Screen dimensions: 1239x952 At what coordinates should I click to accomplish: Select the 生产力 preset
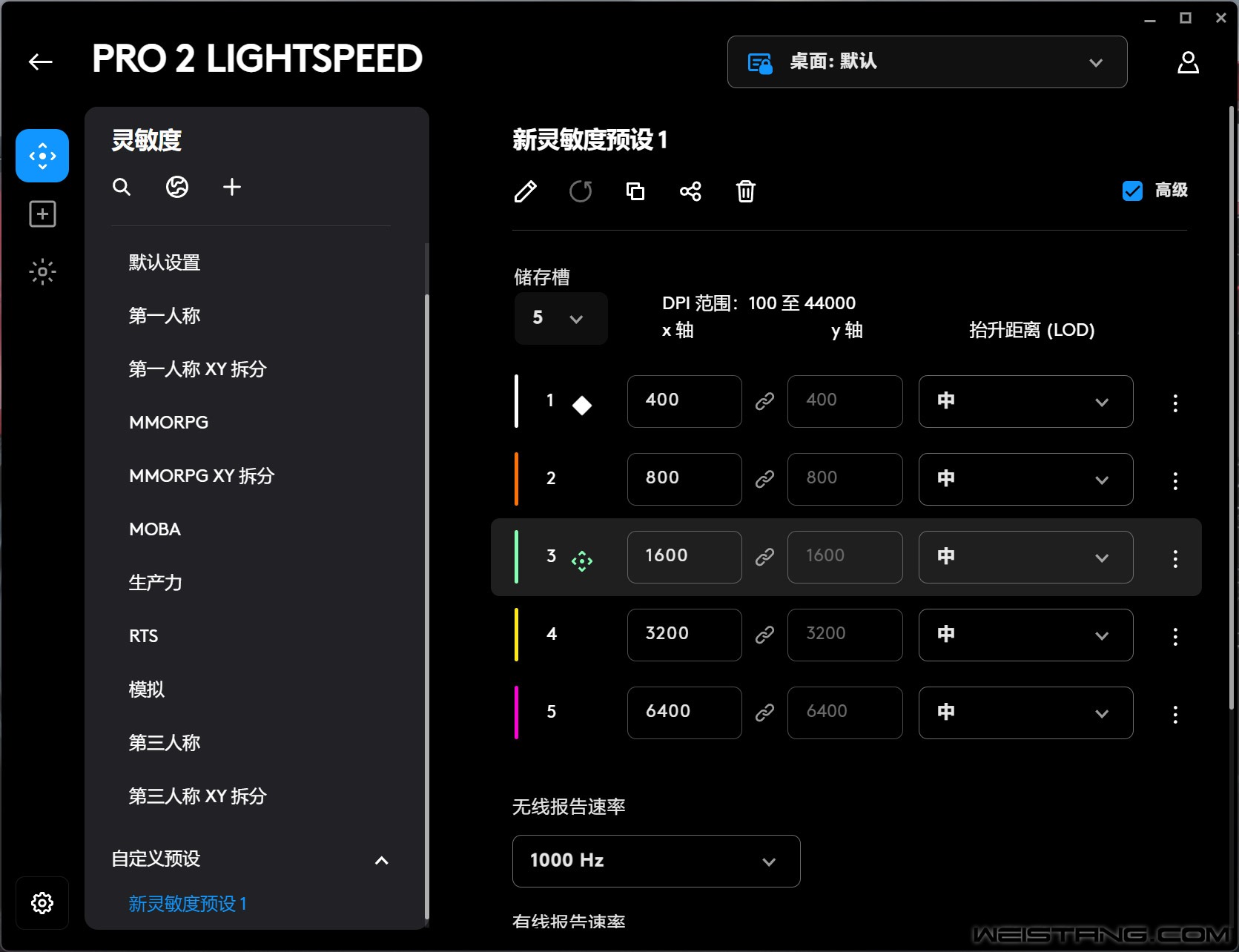[x=155, y=583]
